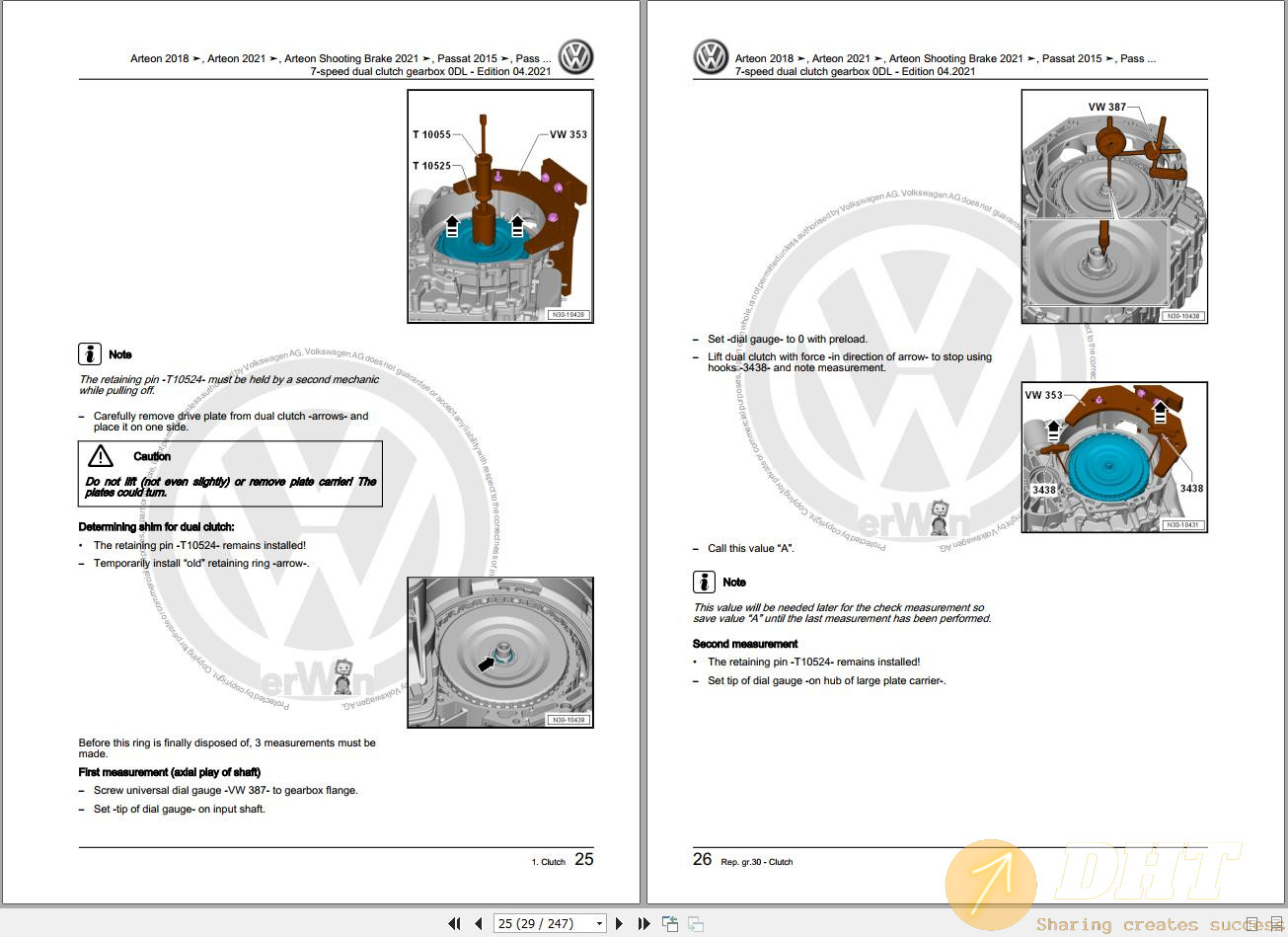Click the 'Rep. gr.30 - Clutch' footer text
This screenshot has width=1288, height=937.
coord(757,862)
